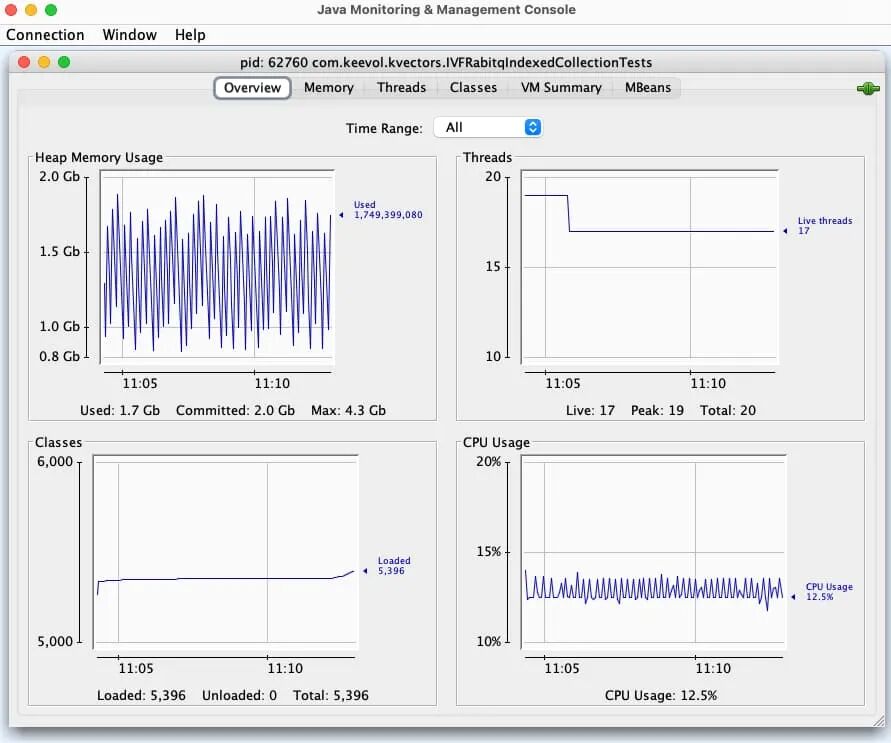Open the Classes tab
Viewport: 891px width, 743px height.
pos(473,87)
